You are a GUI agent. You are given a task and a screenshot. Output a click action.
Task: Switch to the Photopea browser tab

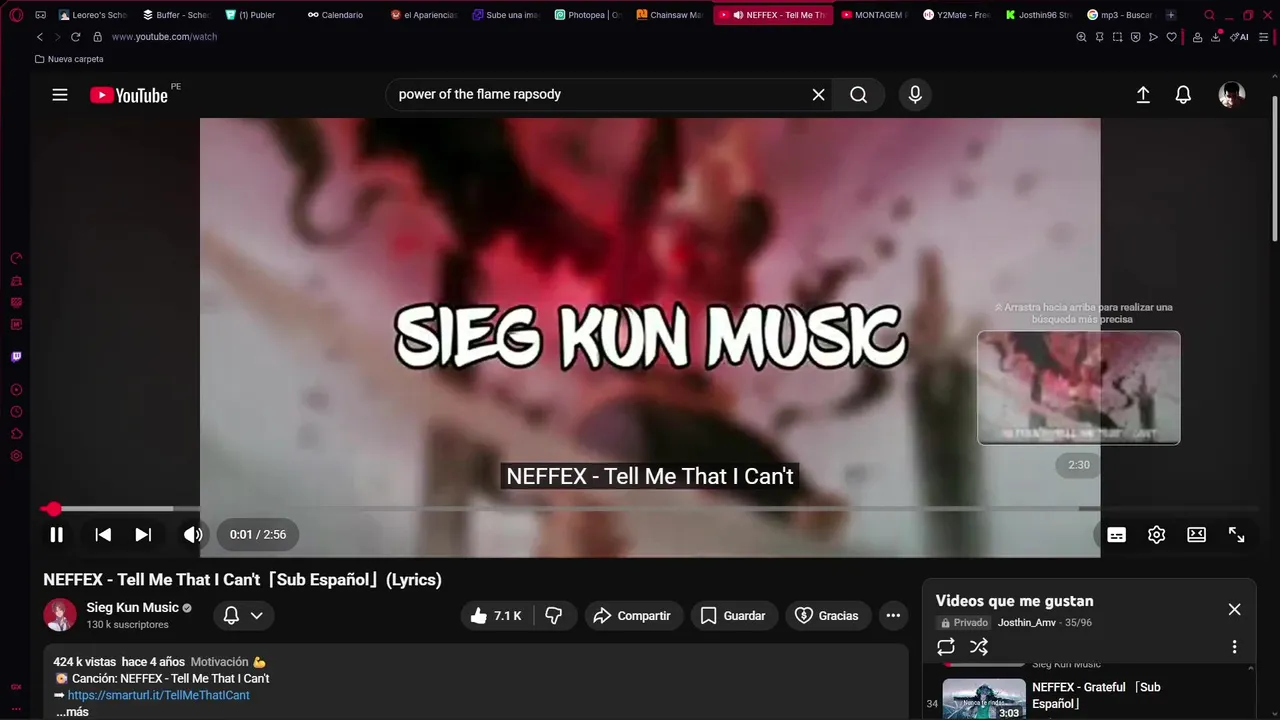[x=588, y=15]
